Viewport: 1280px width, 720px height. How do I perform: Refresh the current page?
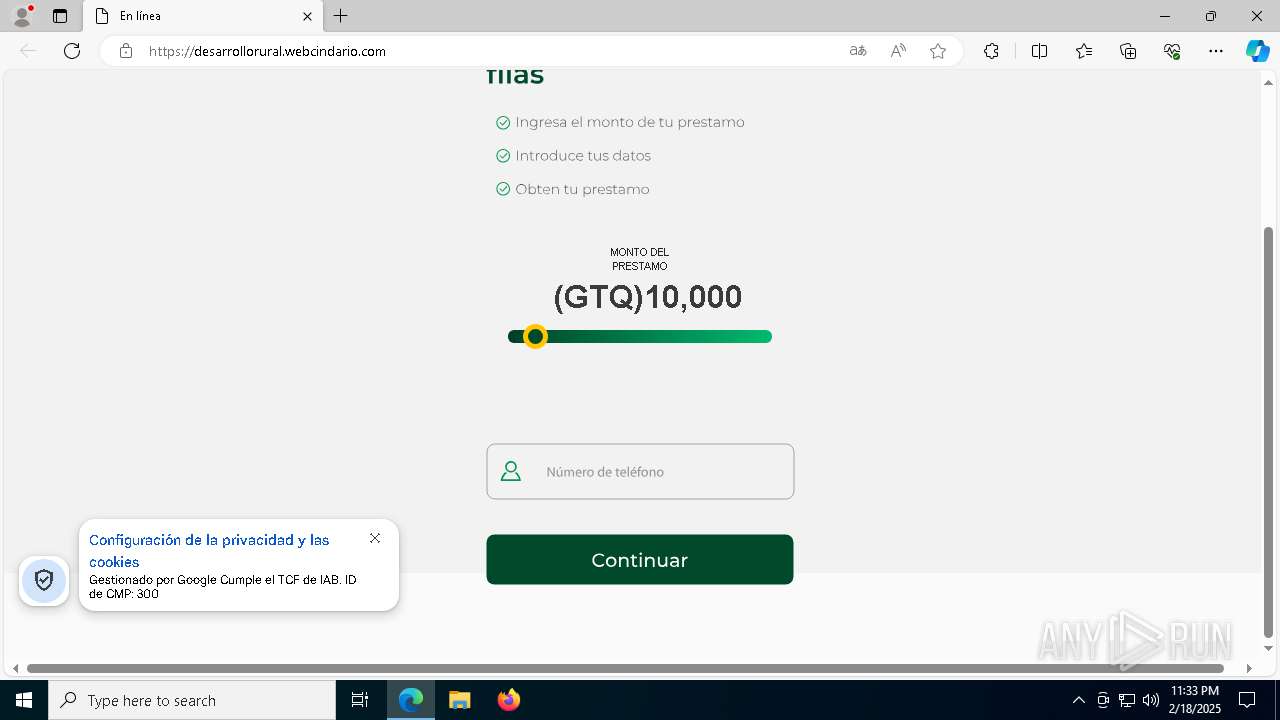(x=72, y=51)
